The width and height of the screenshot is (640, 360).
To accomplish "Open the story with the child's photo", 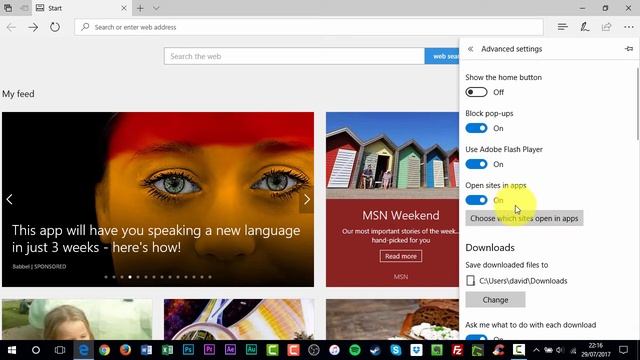I will (x=77, y=319).
